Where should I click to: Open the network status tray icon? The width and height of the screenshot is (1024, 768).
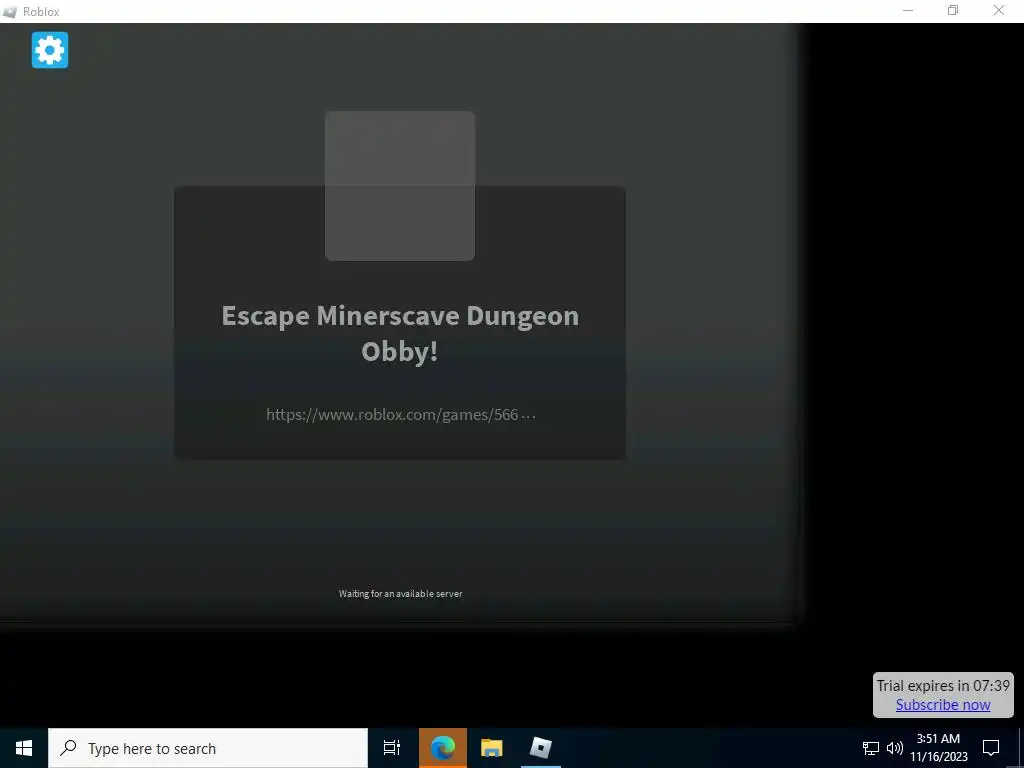(871, 748)
